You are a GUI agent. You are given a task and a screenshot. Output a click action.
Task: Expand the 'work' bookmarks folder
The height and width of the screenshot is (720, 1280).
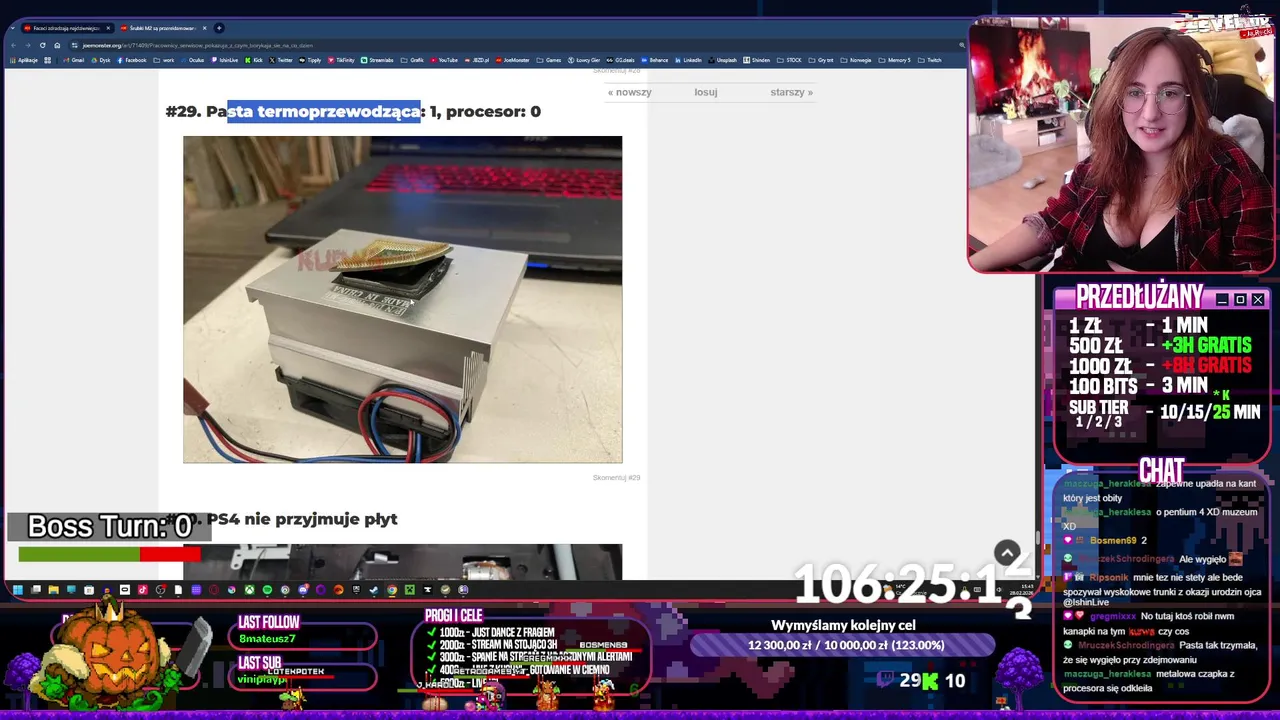[163, 60]
